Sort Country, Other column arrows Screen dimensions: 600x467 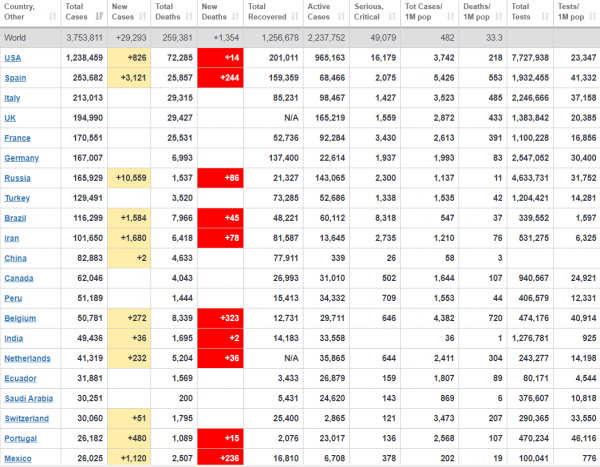point(53,16)
